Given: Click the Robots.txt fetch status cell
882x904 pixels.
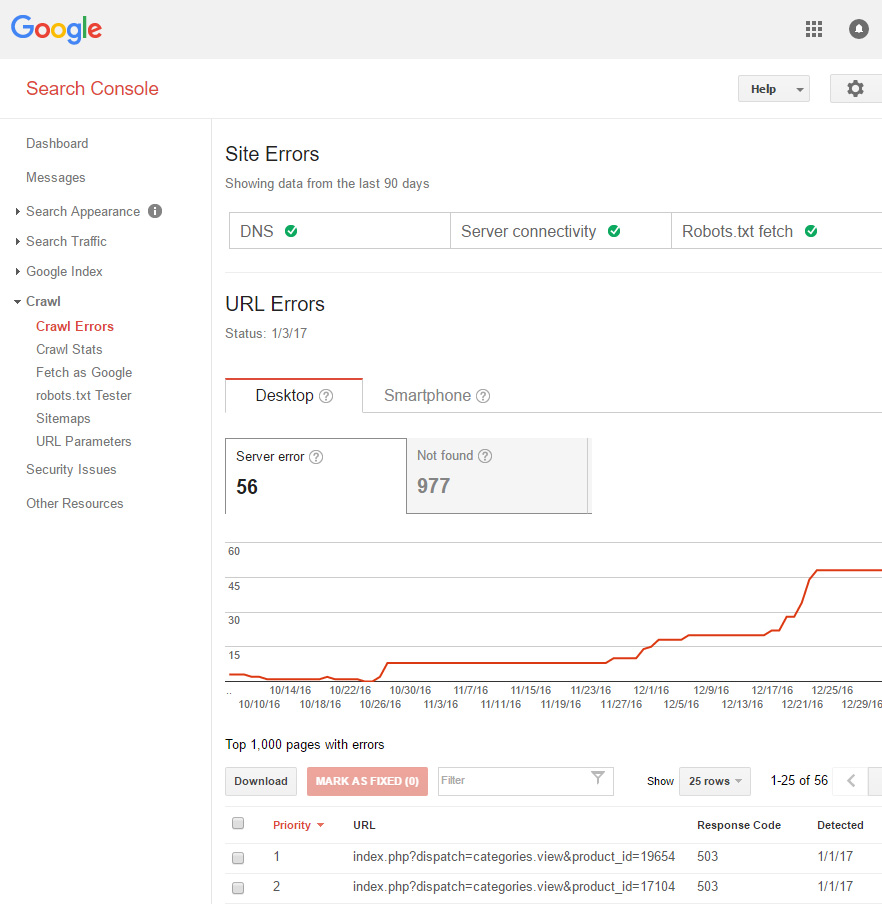Looking at the screenshot, I should (x=777, y=231).
